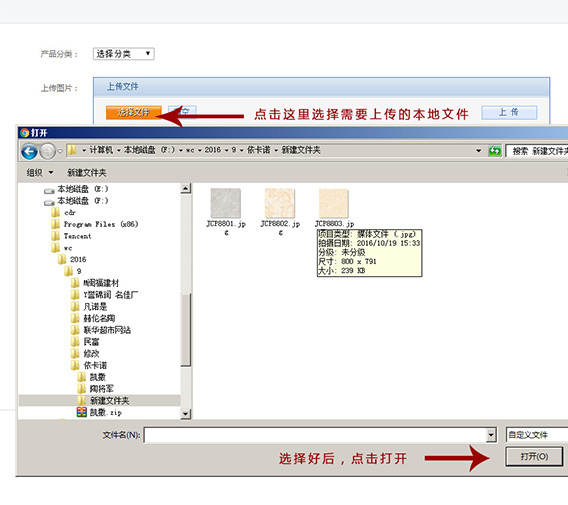
Task: Select the Program Files (x86) folder
Action: tap(95, 224)
